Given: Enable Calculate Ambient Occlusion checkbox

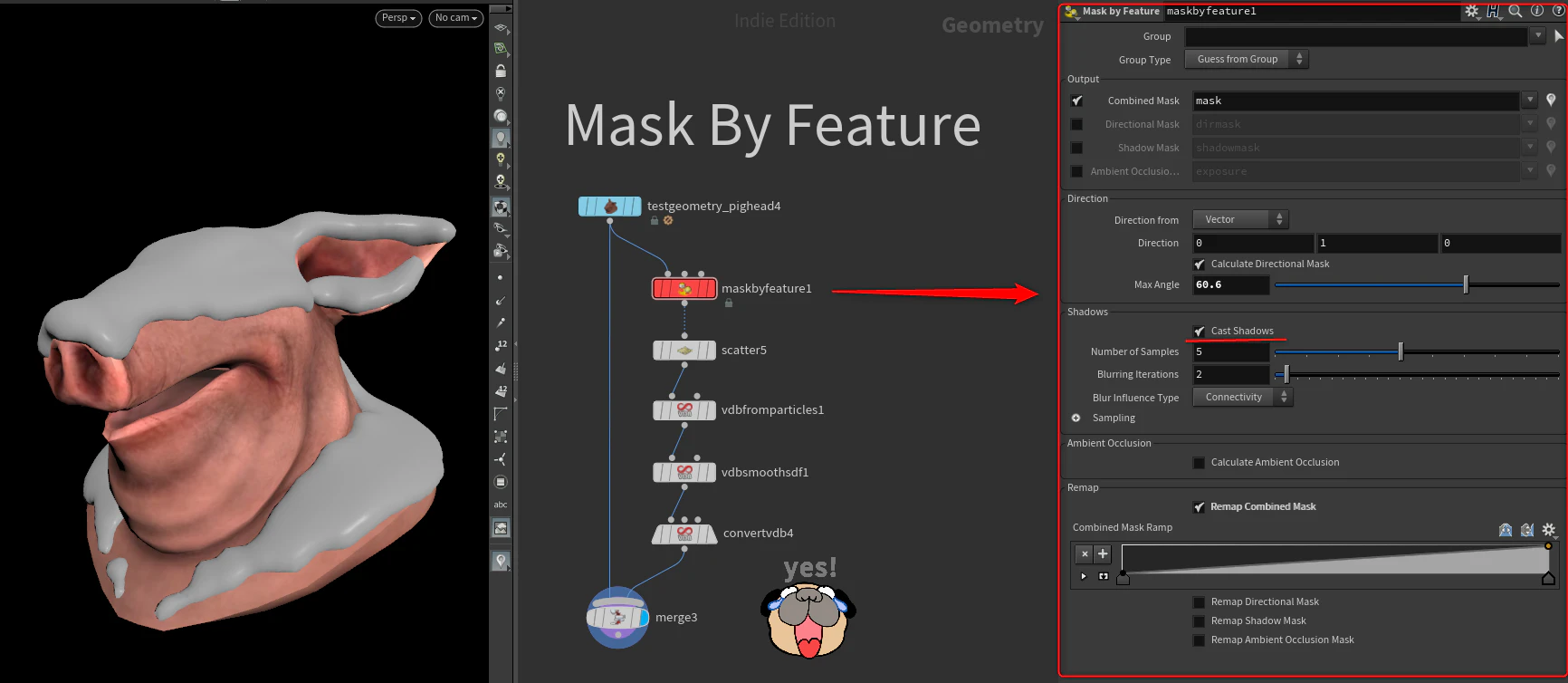Looking at the screenshot, I should (x=1200, y=462).
